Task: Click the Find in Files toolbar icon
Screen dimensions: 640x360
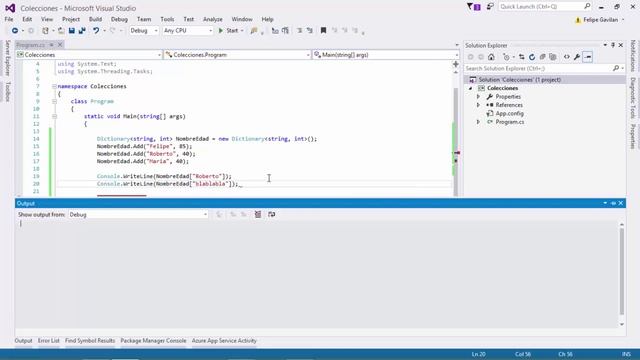Action: pyautogui.click(x=254, y=31)
